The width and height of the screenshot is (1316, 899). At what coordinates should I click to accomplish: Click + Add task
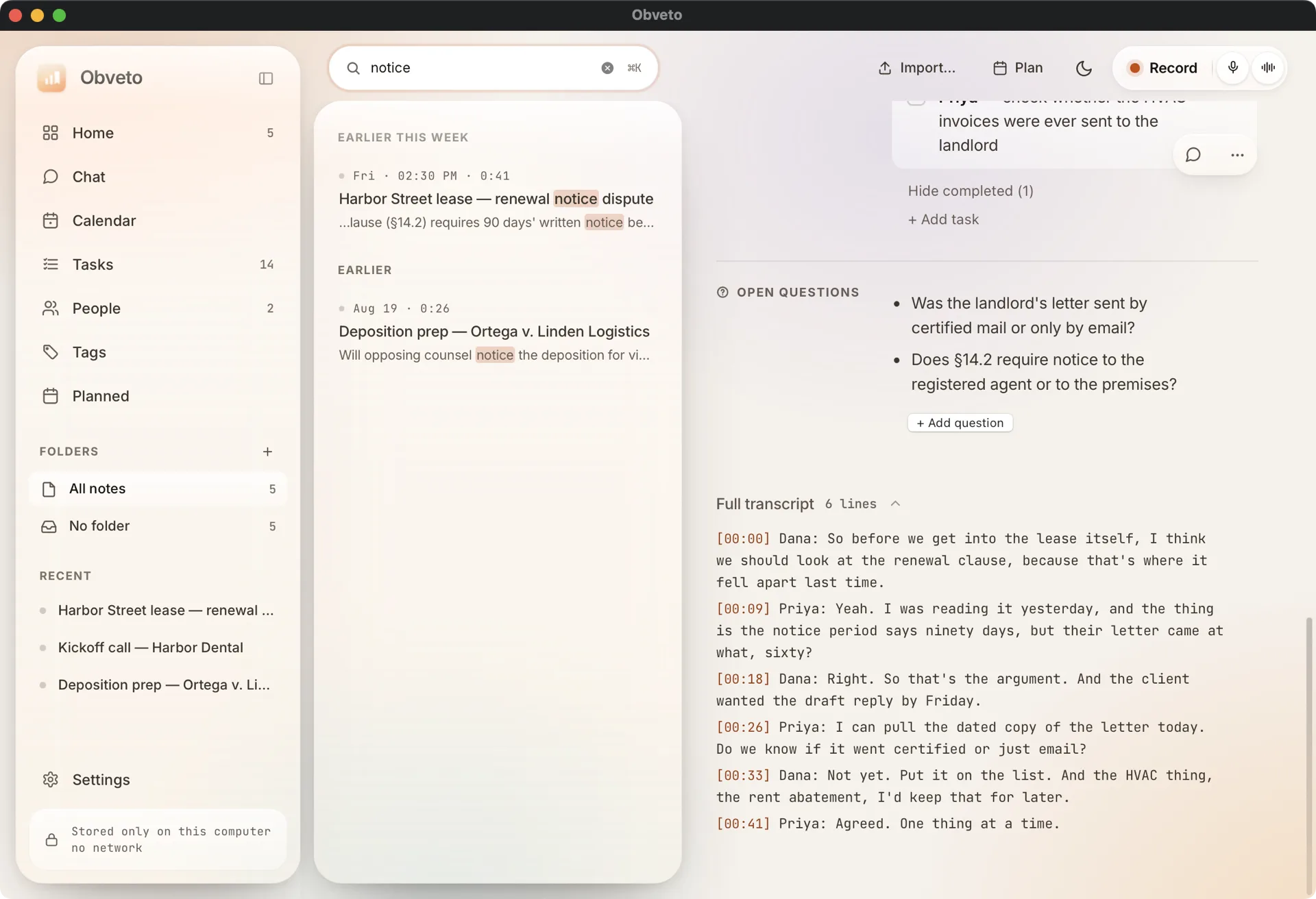[x=943, y=220]
